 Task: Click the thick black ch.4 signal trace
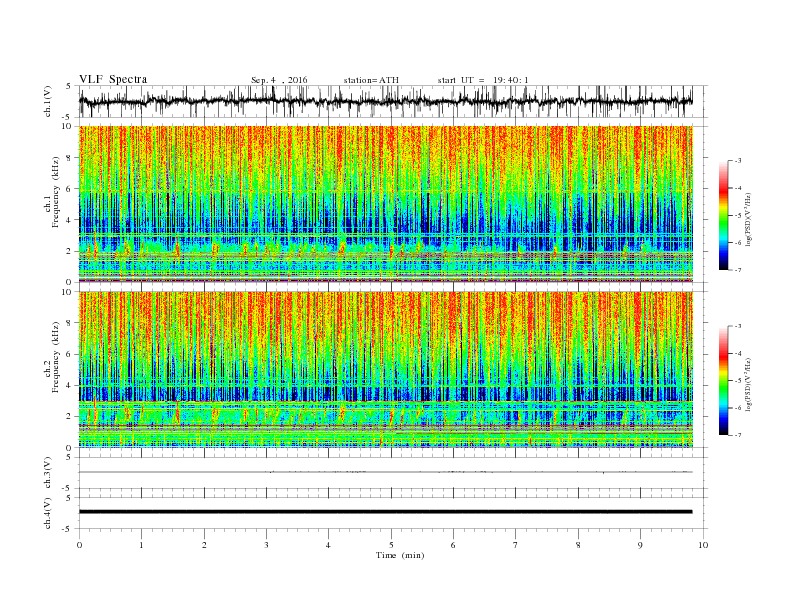click(x=385, y=512)
